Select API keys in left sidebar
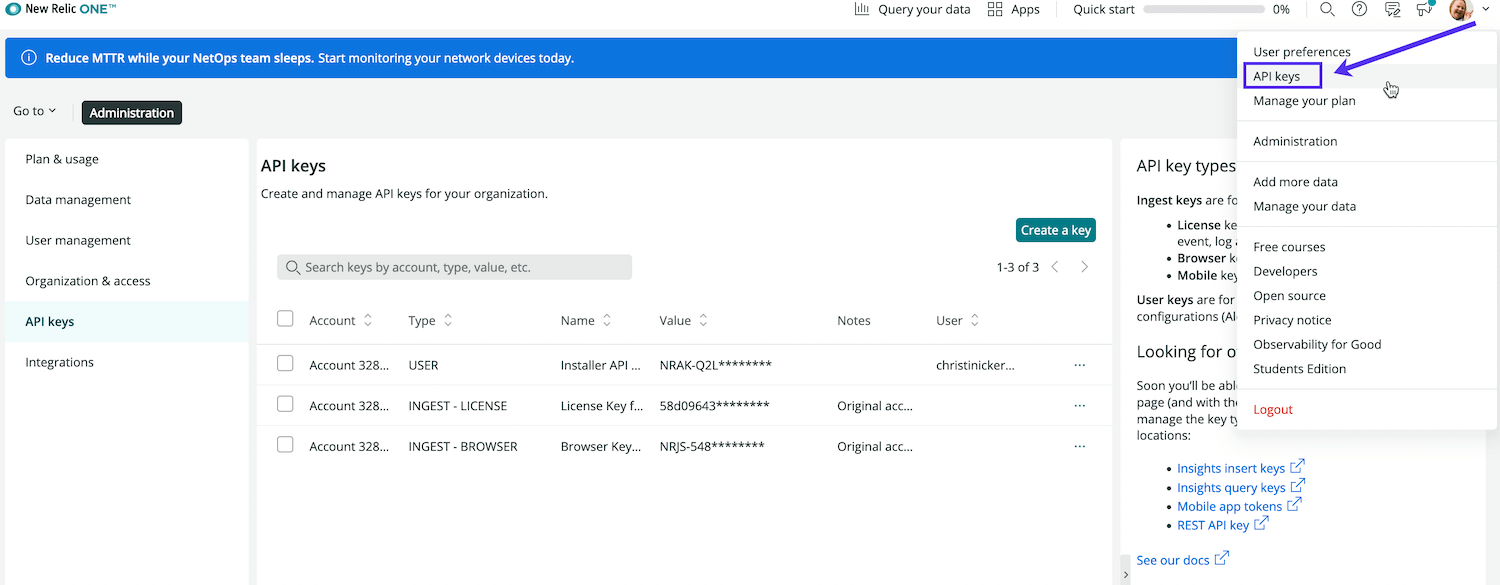The width and height of the screenshot is (1500, 585). point(127,321)
